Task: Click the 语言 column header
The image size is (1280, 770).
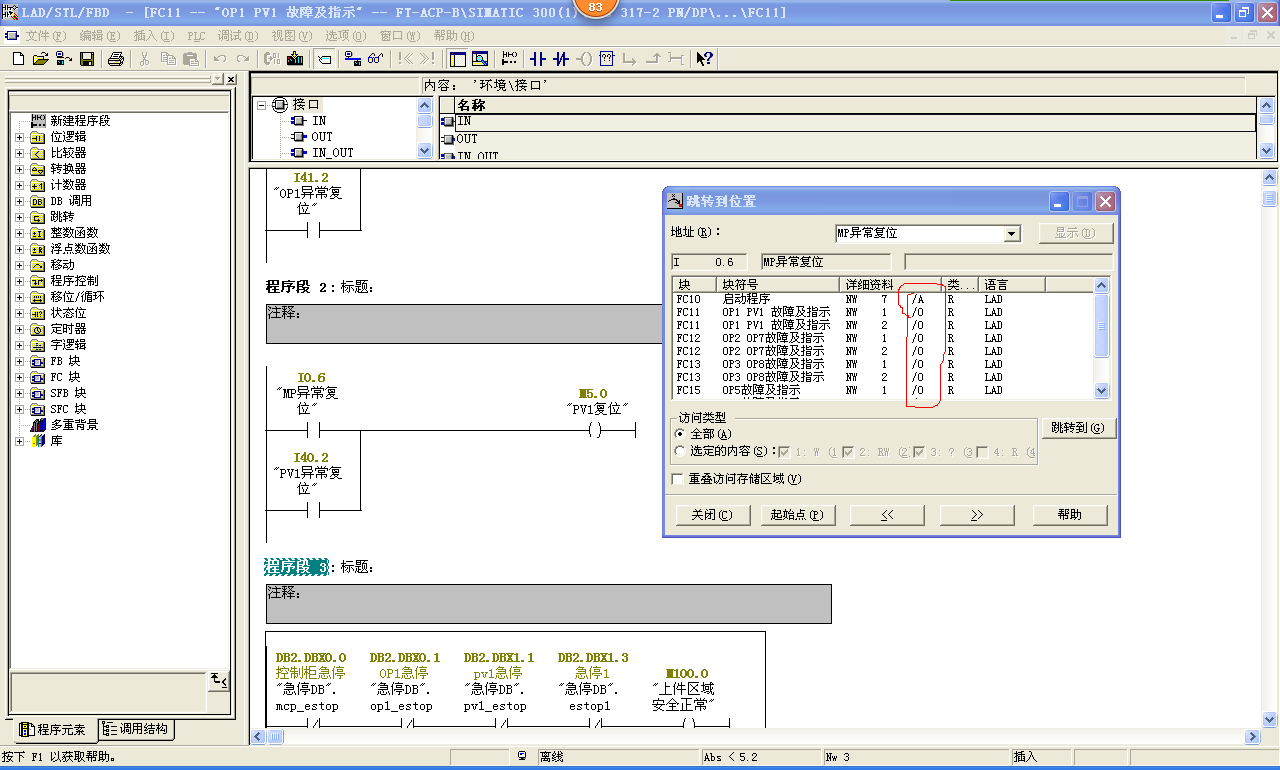Action: [x=1012, y=285]
